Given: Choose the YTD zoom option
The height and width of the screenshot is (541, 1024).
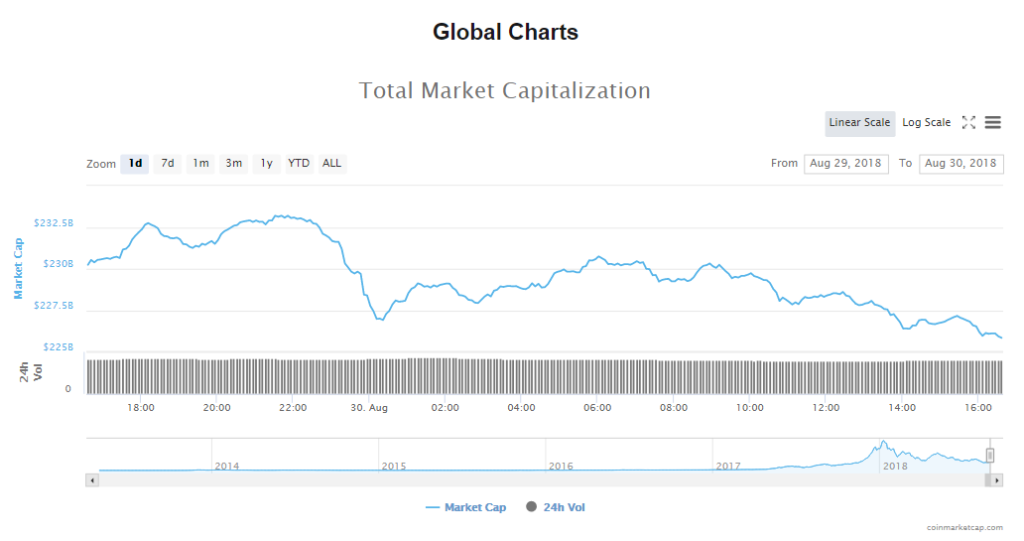Looking at the screenshot, I should pyautogui.click(x=299, y=163).
